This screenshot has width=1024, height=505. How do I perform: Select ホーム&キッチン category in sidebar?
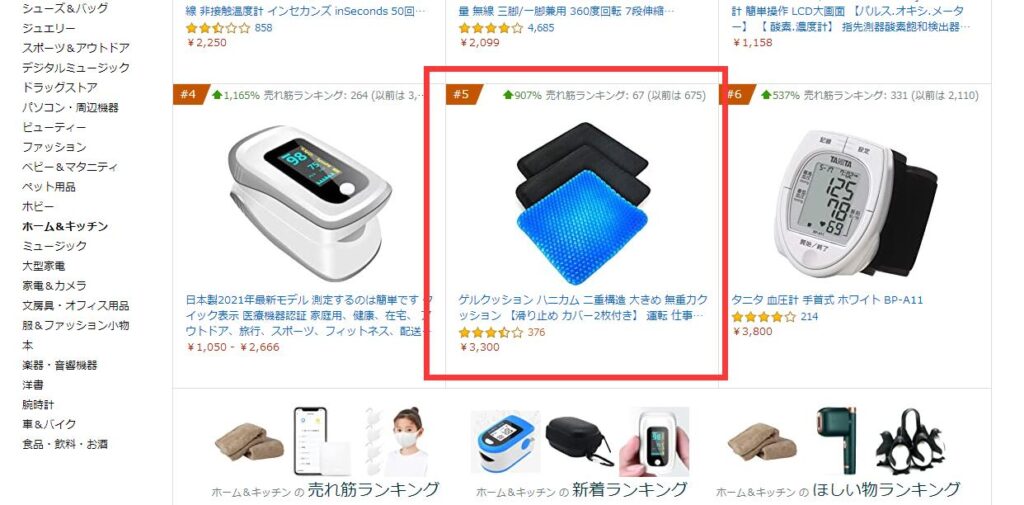pos(65,226)
